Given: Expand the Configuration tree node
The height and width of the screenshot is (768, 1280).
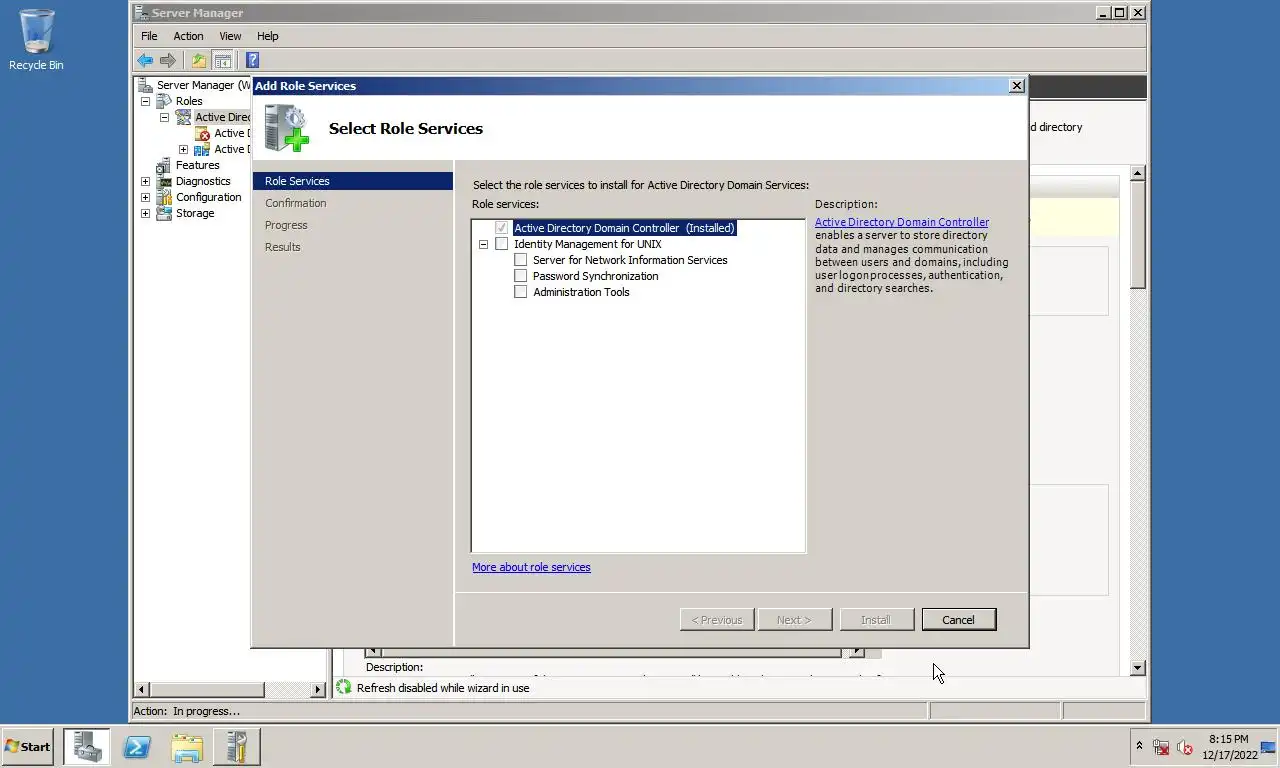Looking at the screenshot, I should tap(145, 197).
